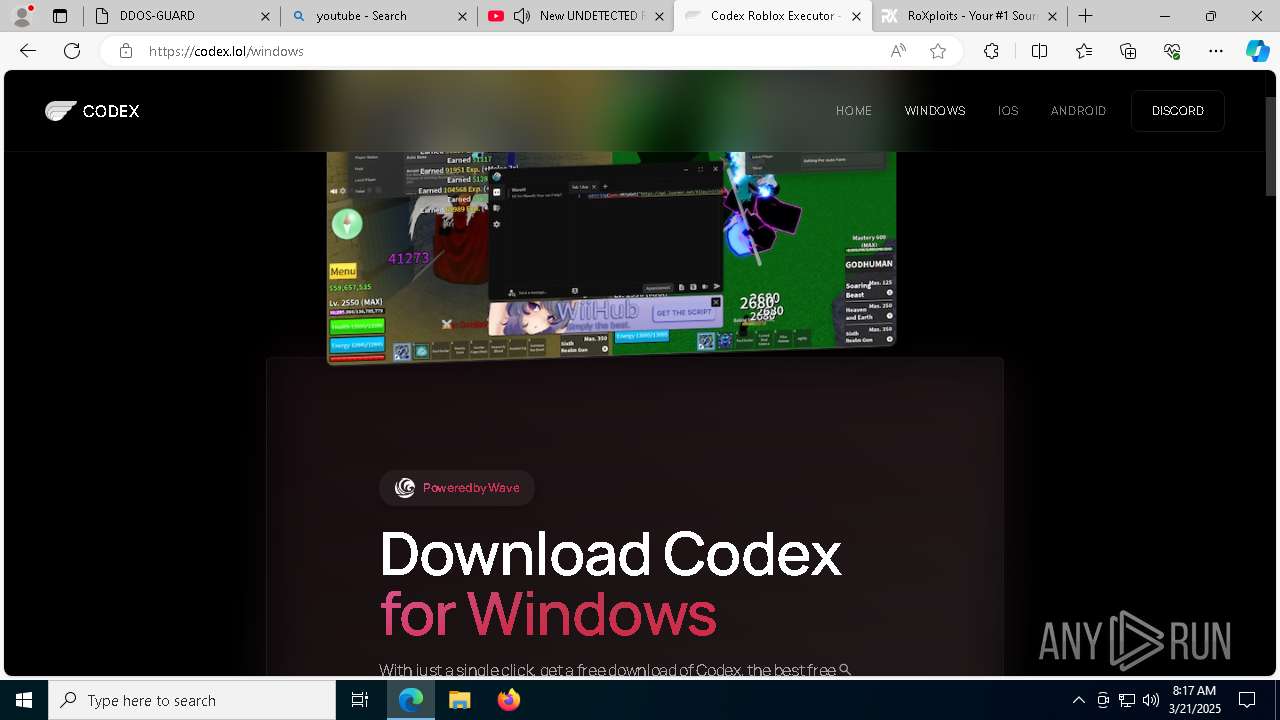Open Edge Settings and more menu
The height and width of the screenshot is (720, 1280).
tap(1216, 51)
